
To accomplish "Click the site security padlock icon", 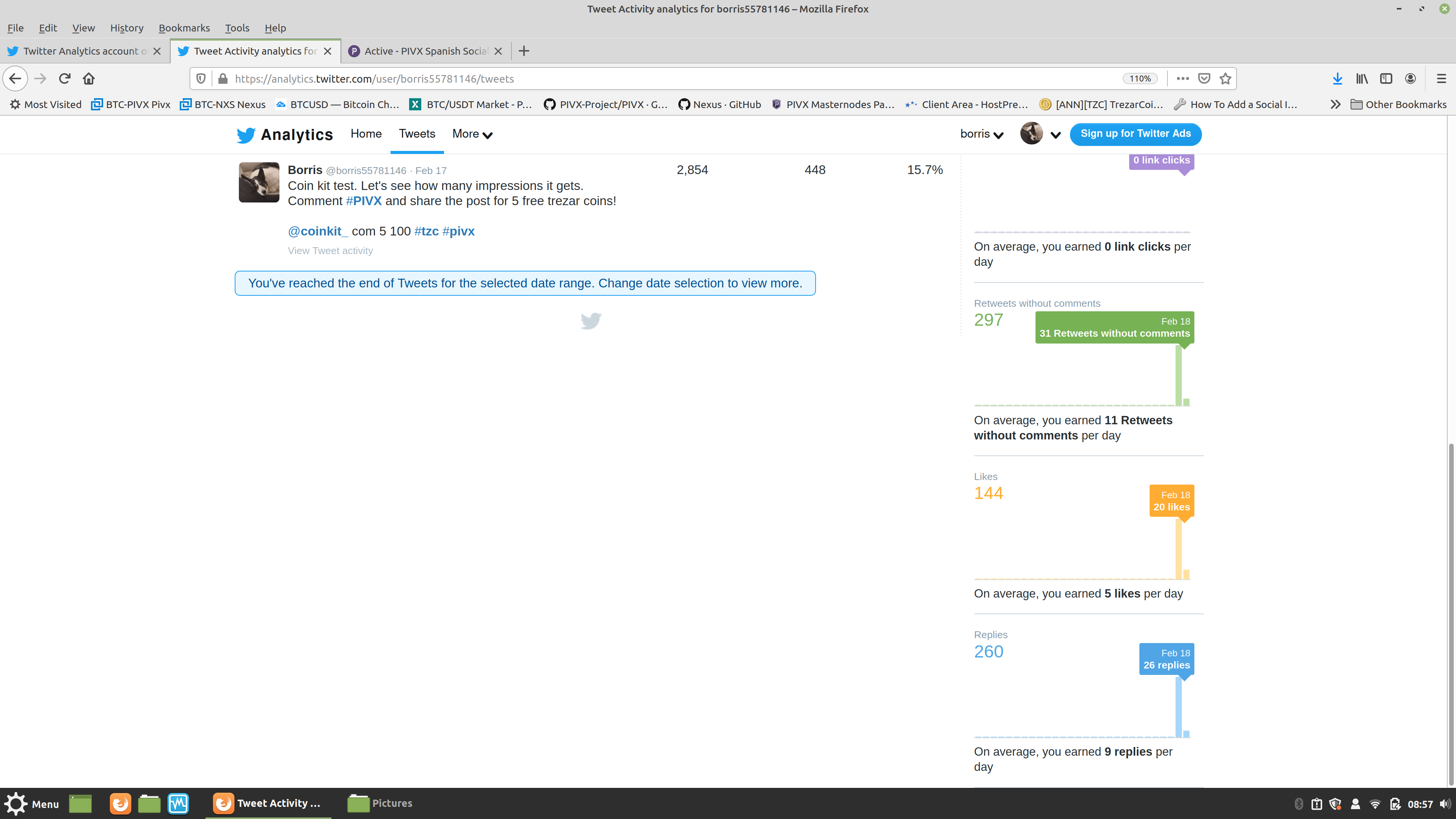I will (x=223, y=78).
